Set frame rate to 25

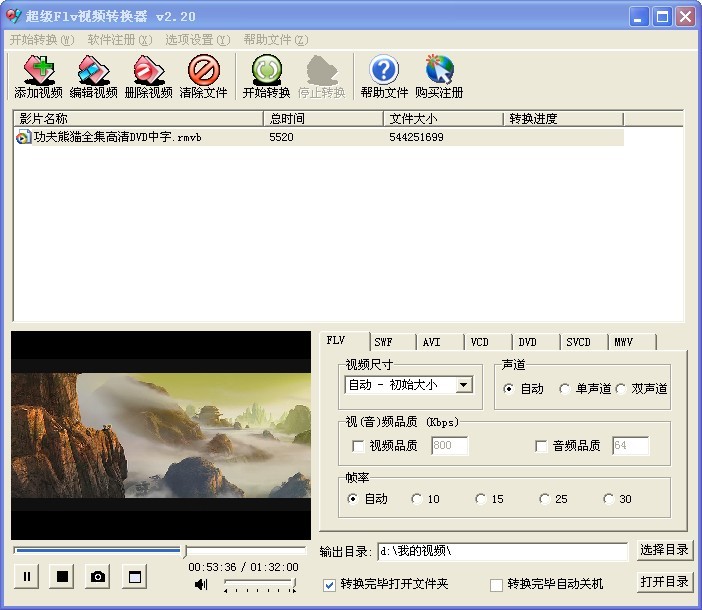(x=544, y=499)
